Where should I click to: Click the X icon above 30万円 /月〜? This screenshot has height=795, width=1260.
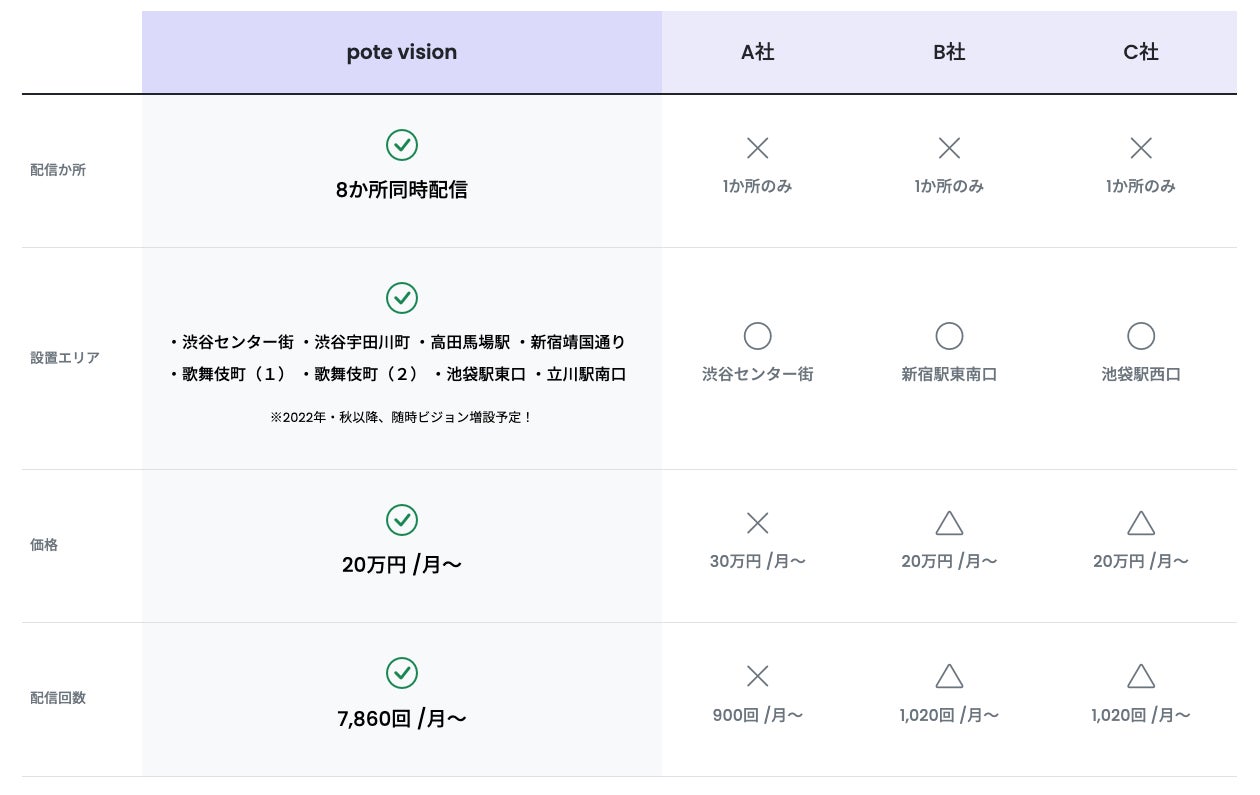pos(757,523)
